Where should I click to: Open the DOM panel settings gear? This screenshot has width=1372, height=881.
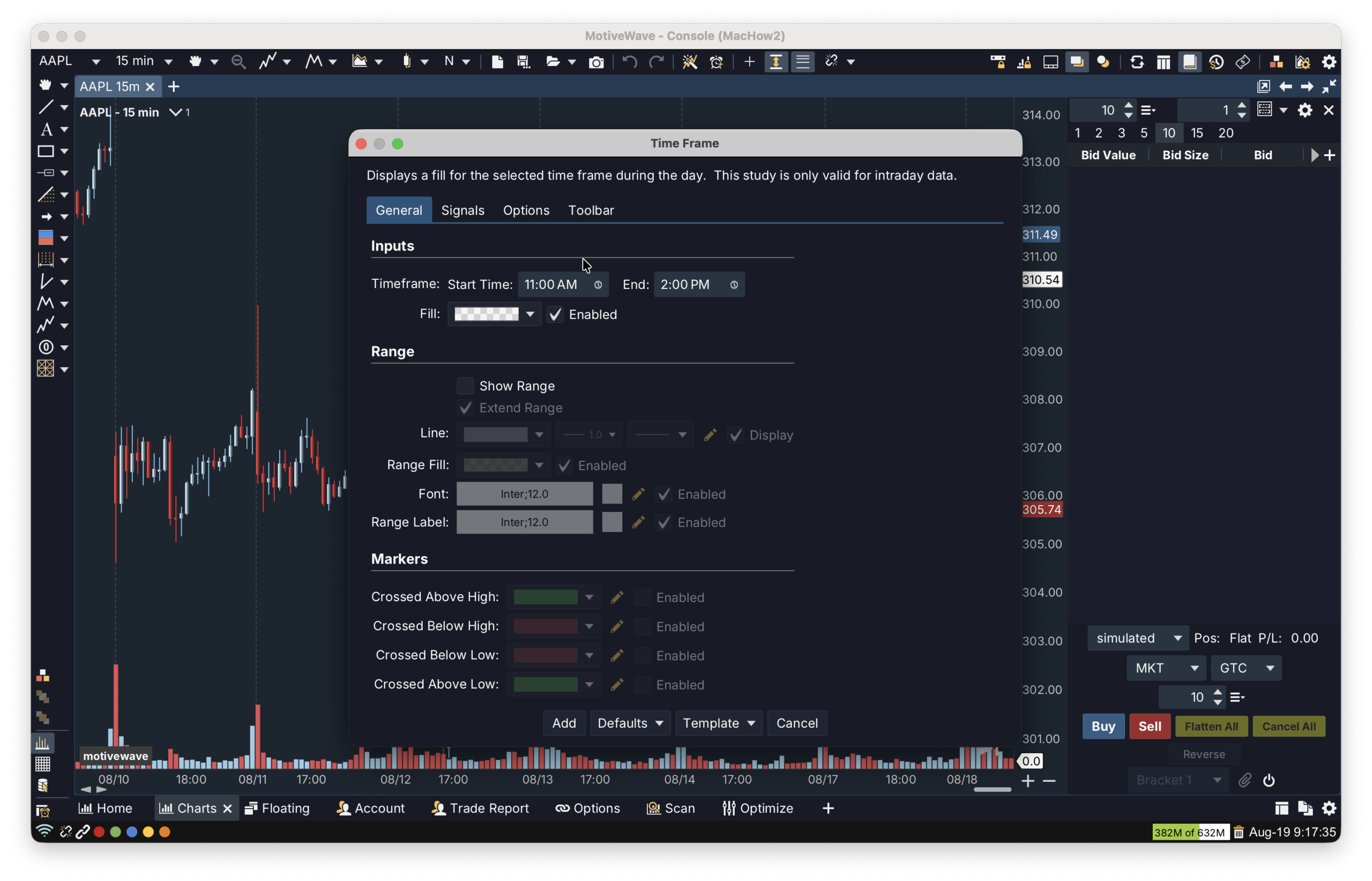(x=1304, y=110)
